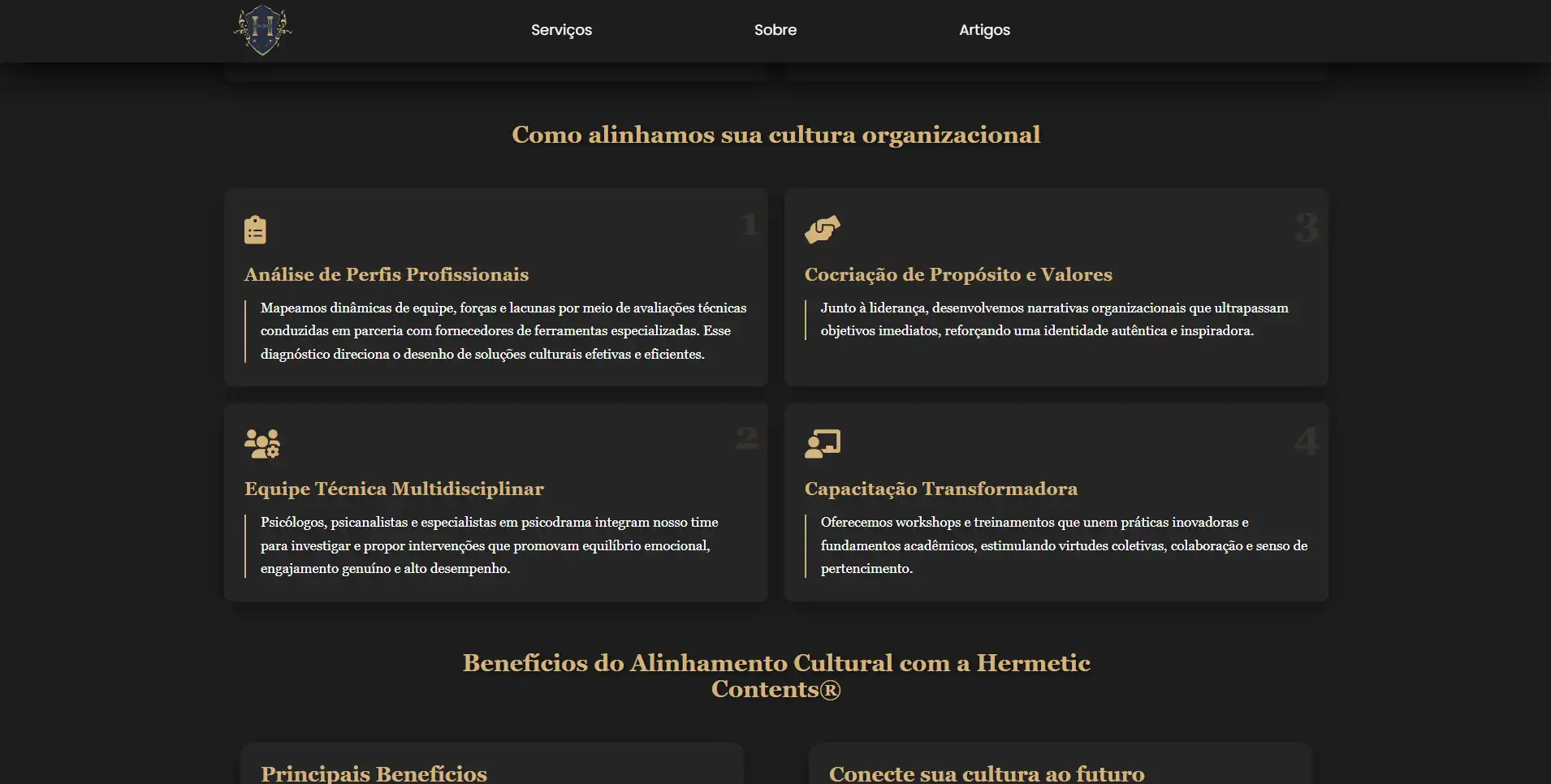This screenshot has height=784, width=1551.
Task: Click the team-with-gear icon for Equipe Técnica
Action: (x=261, y=444)
